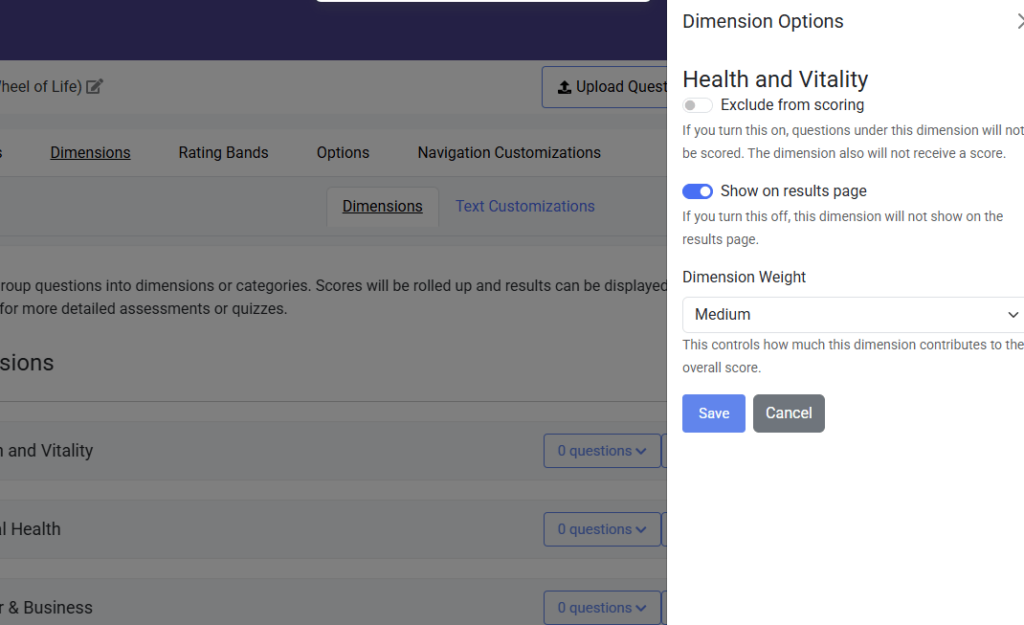The height and width of the screenshot is (625, 1024).
Task: Open the Options tab
Action: [343, 153]
